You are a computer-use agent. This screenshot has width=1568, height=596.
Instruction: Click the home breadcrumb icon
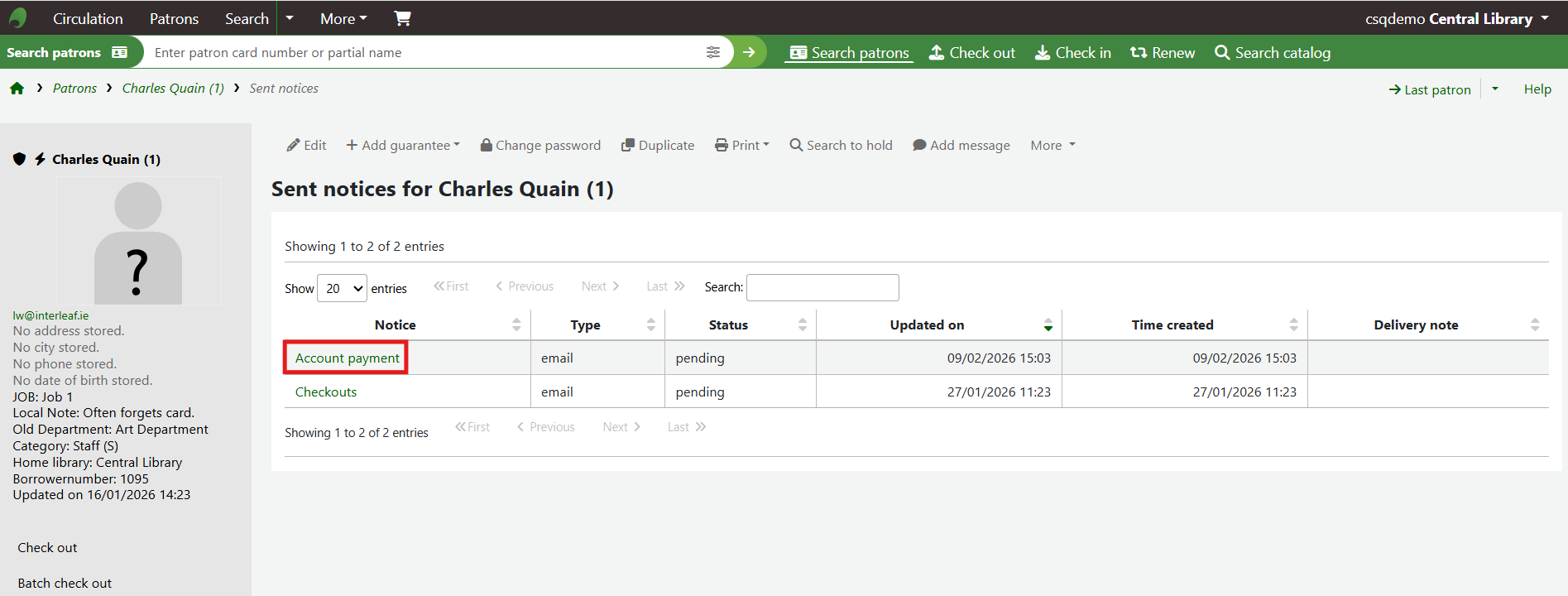(x=17, y=89)
